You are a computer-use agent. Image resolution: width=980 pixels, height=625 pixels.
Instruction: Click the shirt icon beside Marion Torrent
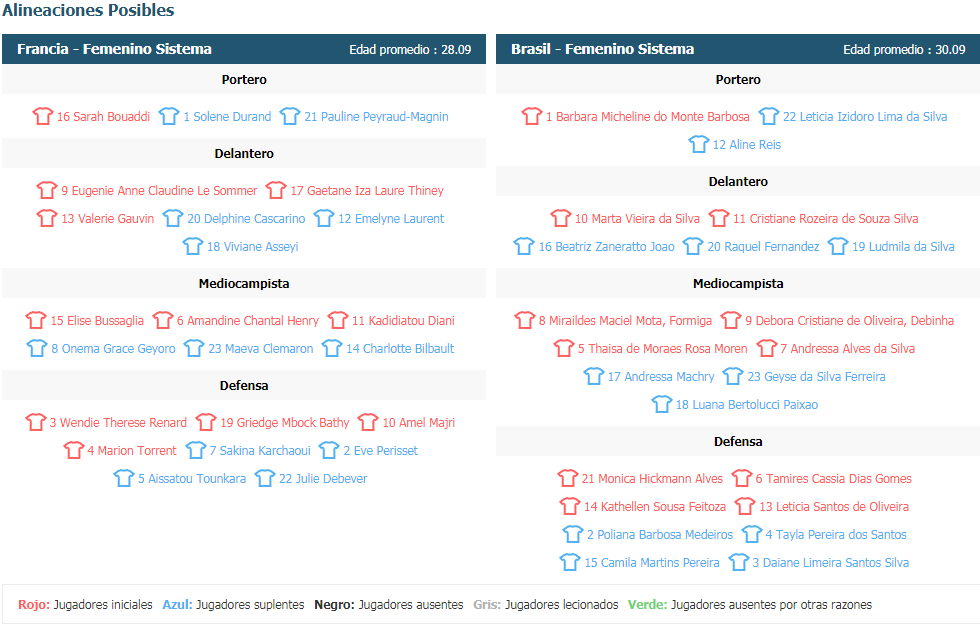[x=74, y=450]
